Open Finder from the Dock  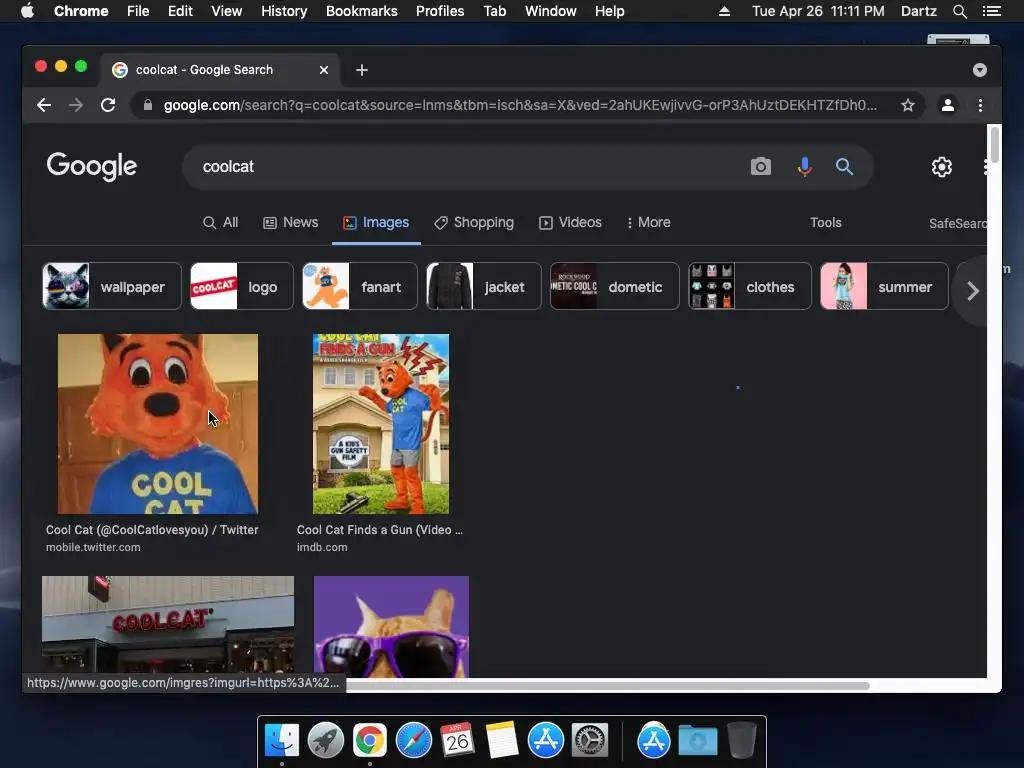click(282, 740)
